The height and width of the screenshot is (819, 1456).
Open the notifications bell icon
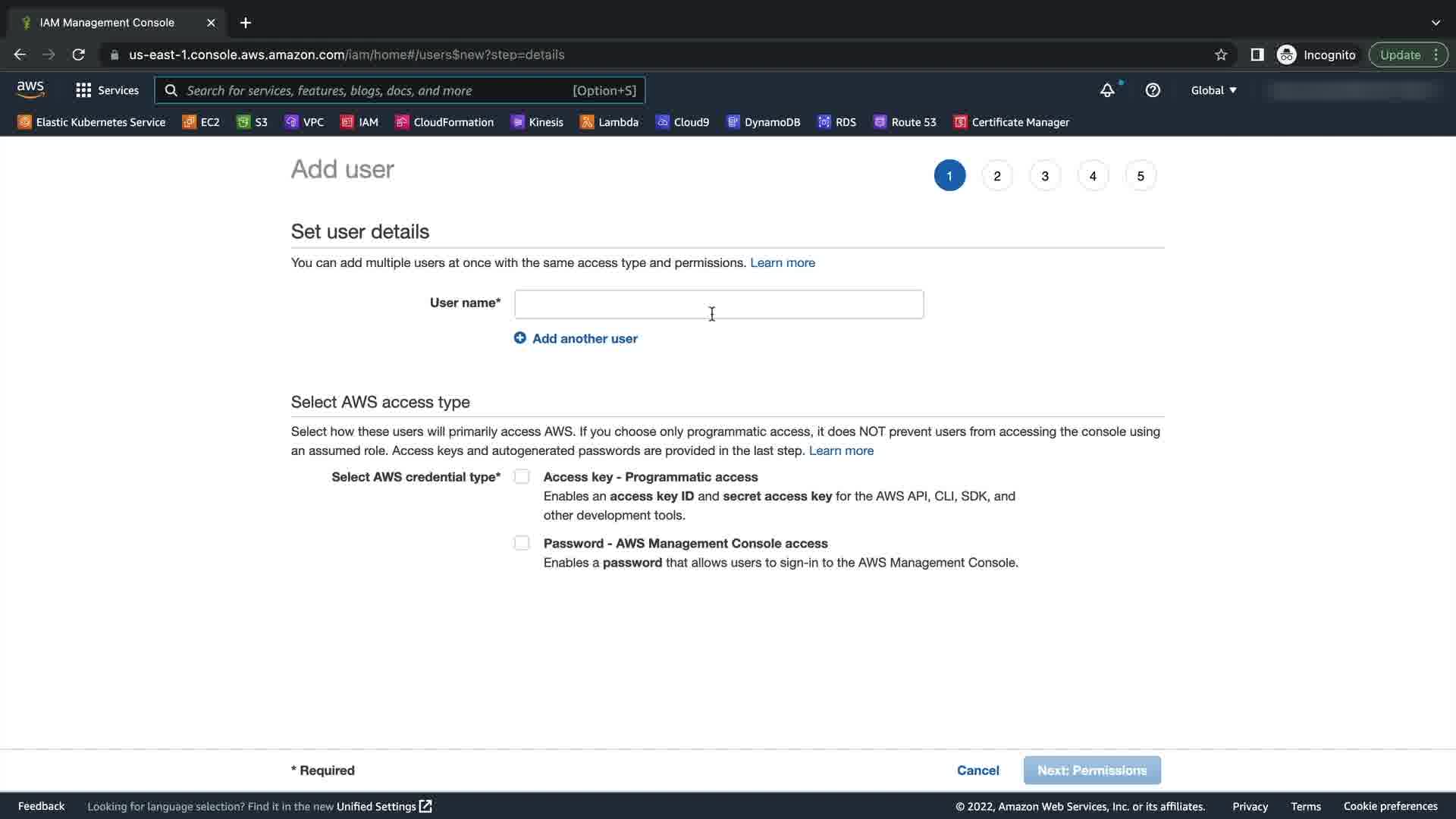click(x=1107, y=90)
